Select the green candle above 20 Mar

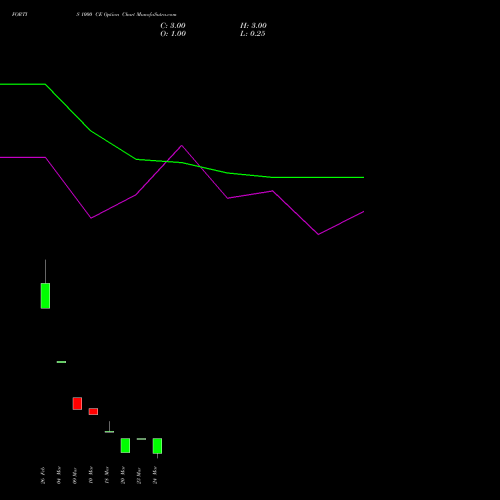[125, 445]
